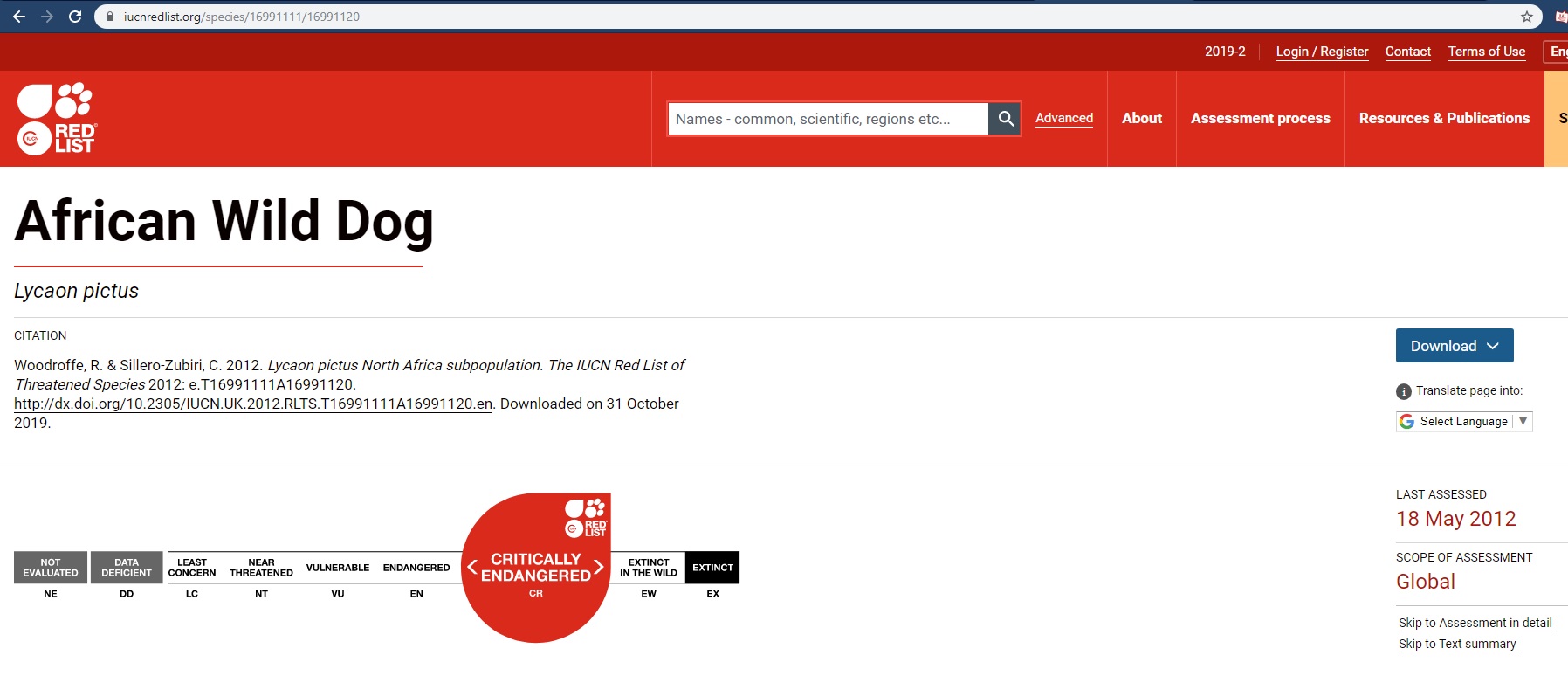Click the Vulnerable category label
The width and height of the screenshot is (1568, 683).
[x=338, y=568]
